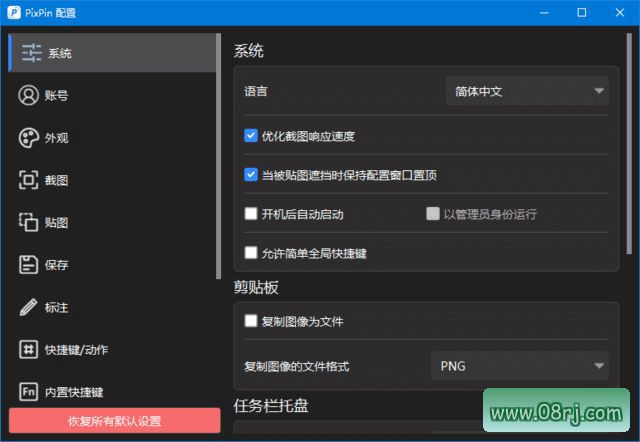Check 复制图像为文件 option
Viewport: 640px width, 442px height.
(x=251, y=321)
